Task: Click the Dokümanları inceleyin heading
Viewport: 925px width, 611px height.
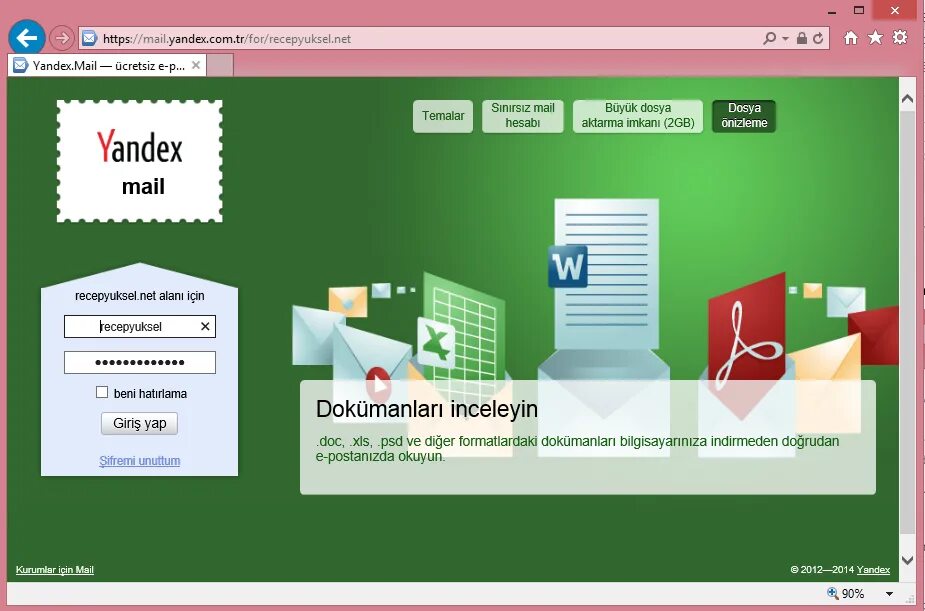Action: [x=427, y=409]
